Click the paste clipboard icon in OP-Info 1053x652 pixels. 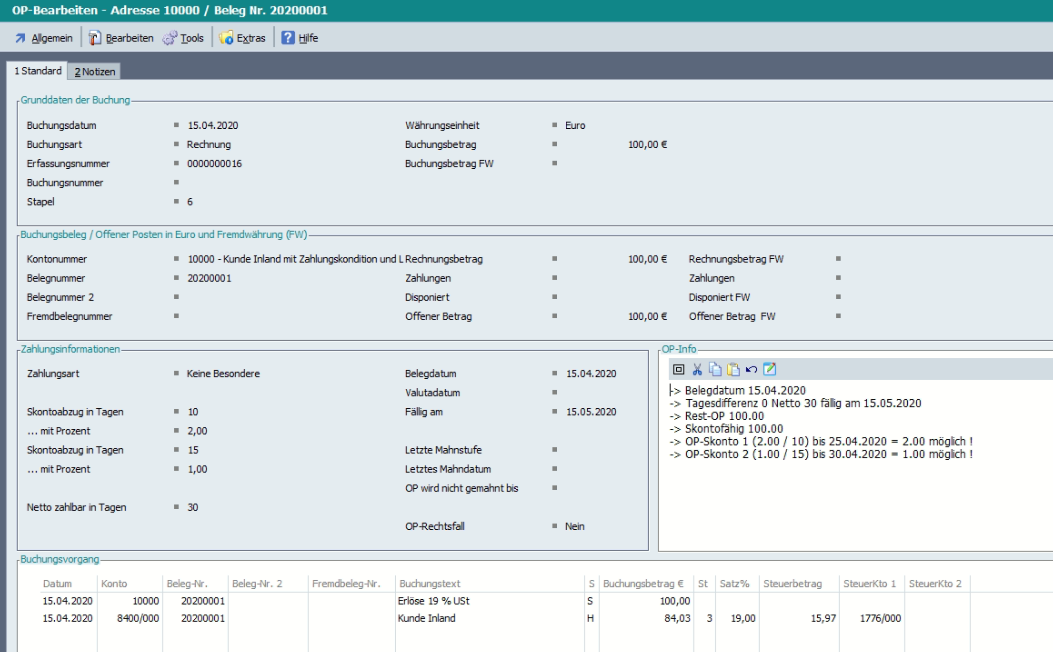(x=733, y=369)
